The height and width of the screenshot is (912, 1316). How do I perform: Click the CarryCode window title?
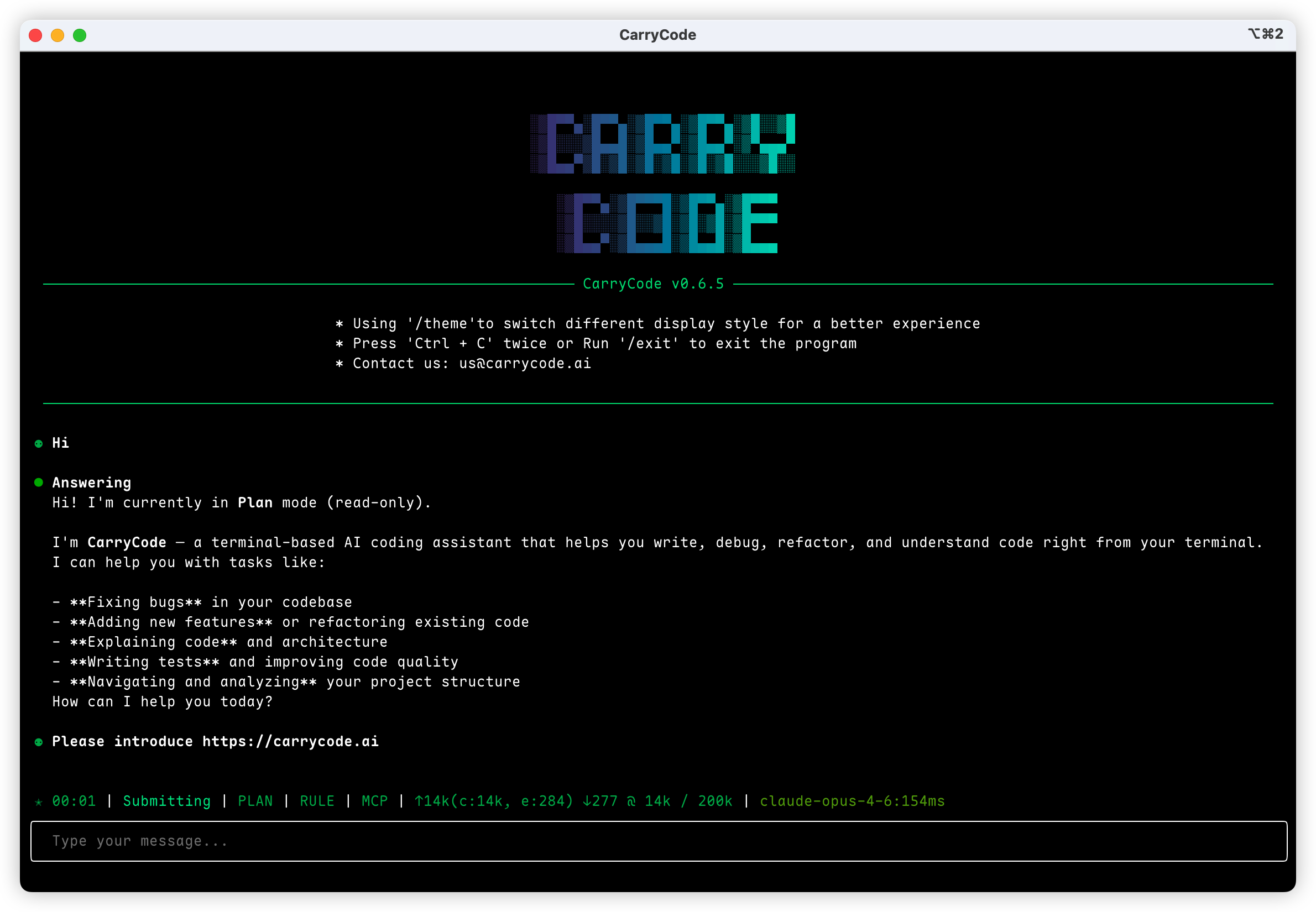657,35
